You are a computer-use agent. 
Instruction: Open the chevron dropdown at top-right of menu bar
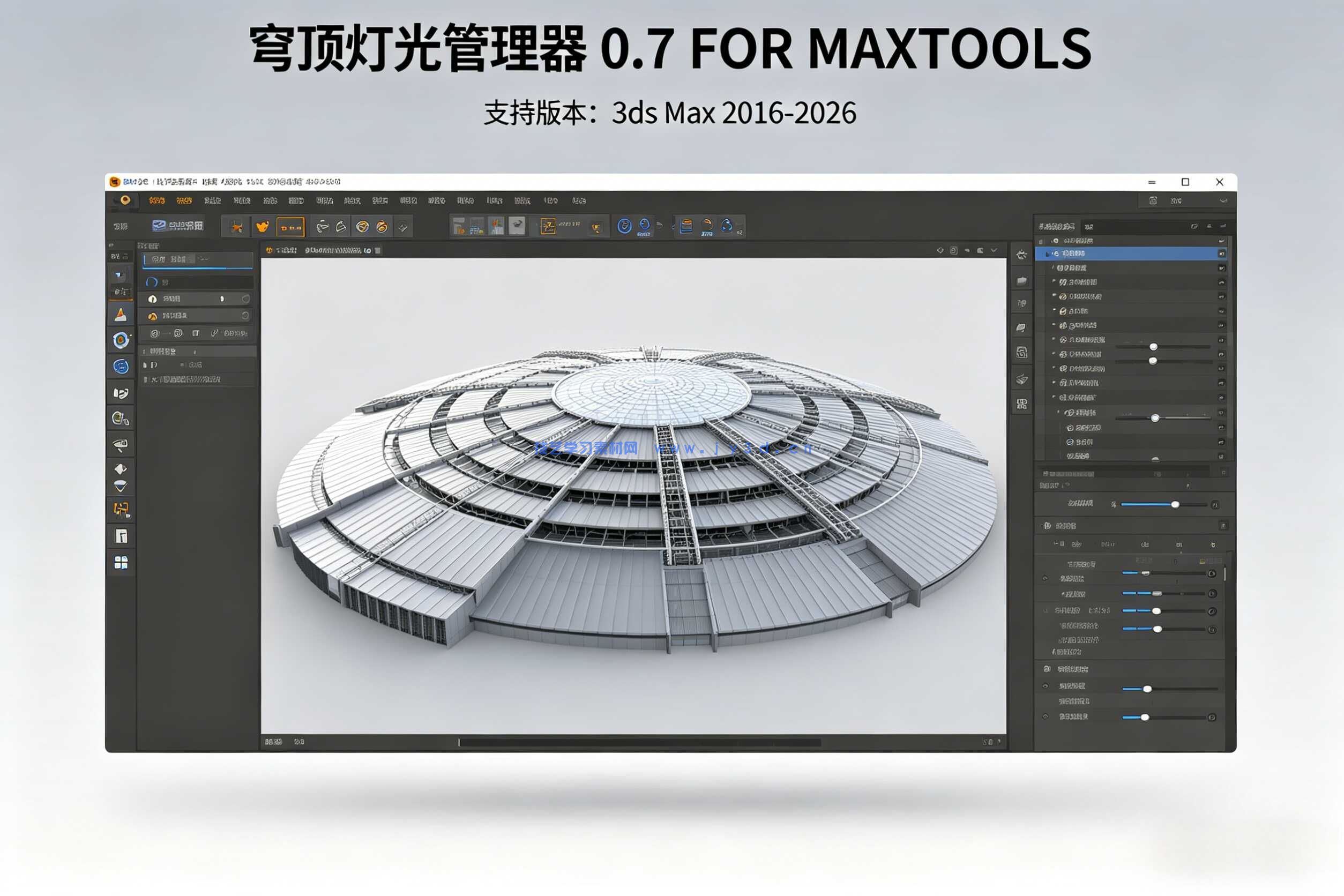point(1223,200)
